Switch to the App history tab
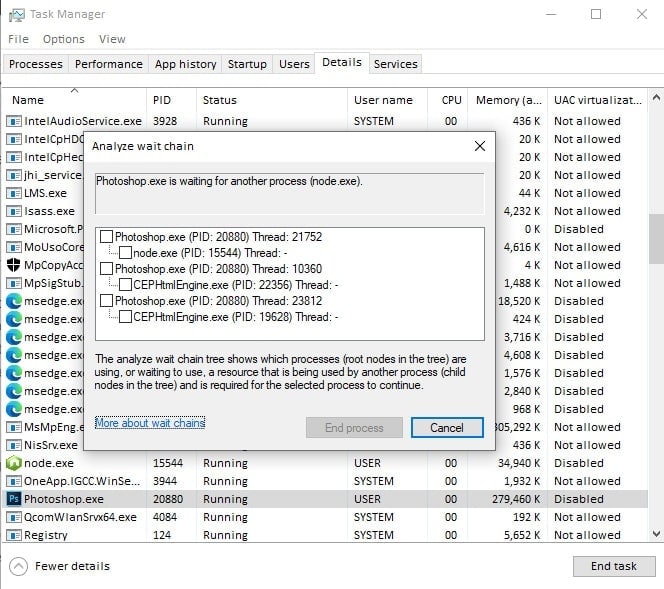 click(185, 64)
